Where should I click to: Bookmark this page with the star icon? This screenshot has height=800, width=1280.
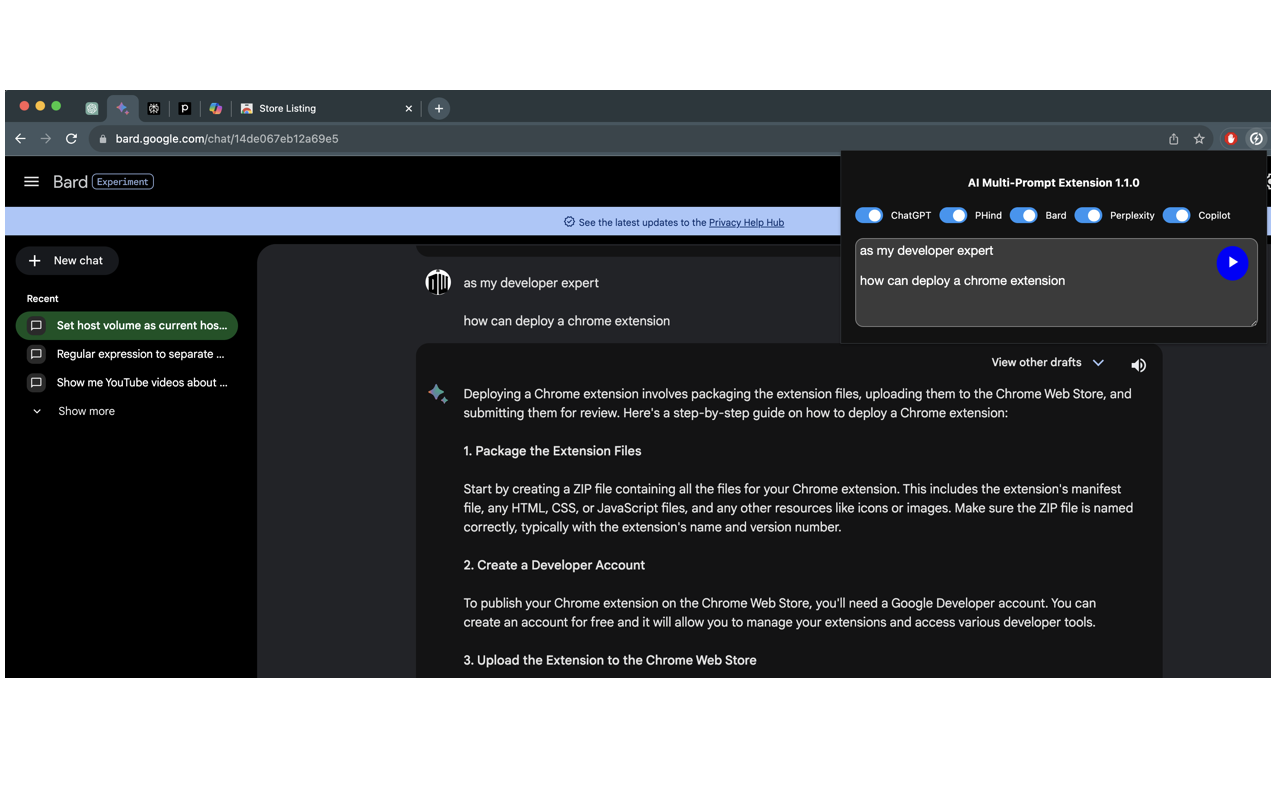(1199, 139)
